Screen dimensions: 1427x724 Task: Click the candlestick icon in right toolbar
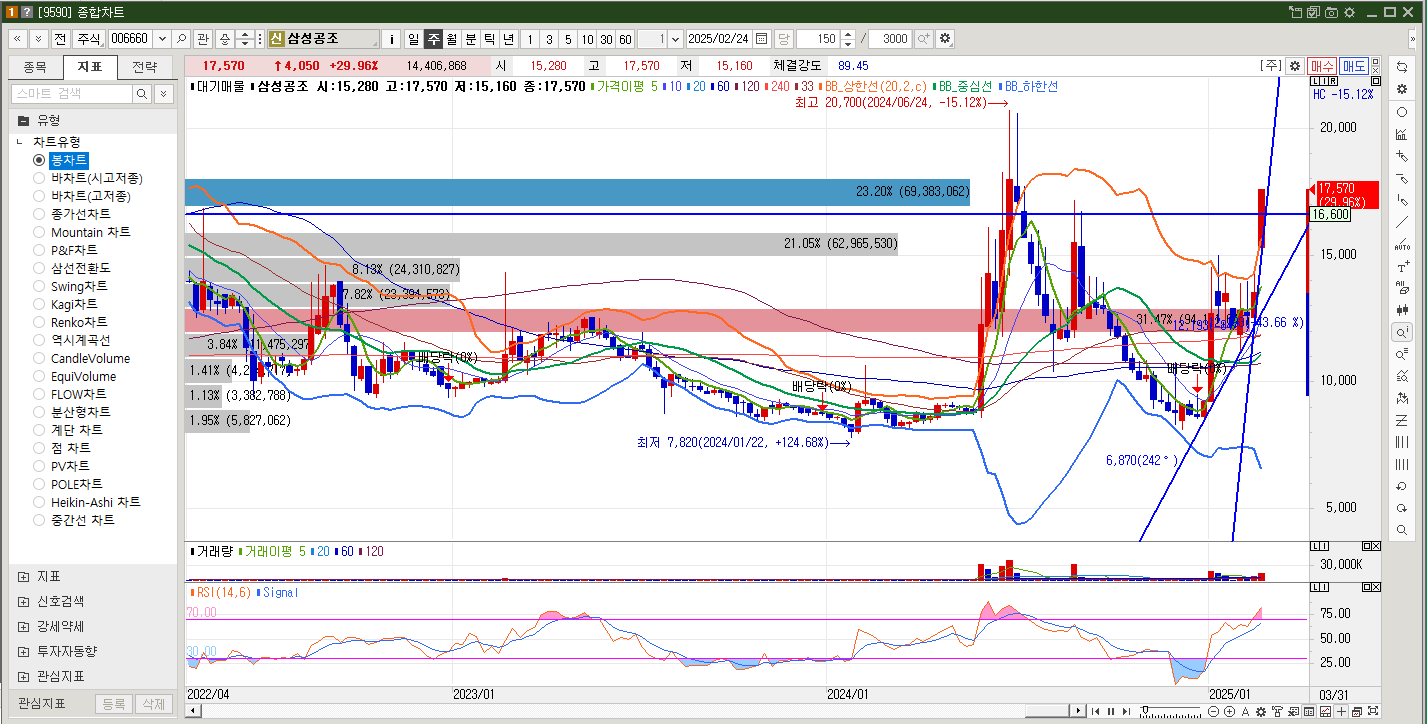pyautogui.click(x=1402, y=310)
